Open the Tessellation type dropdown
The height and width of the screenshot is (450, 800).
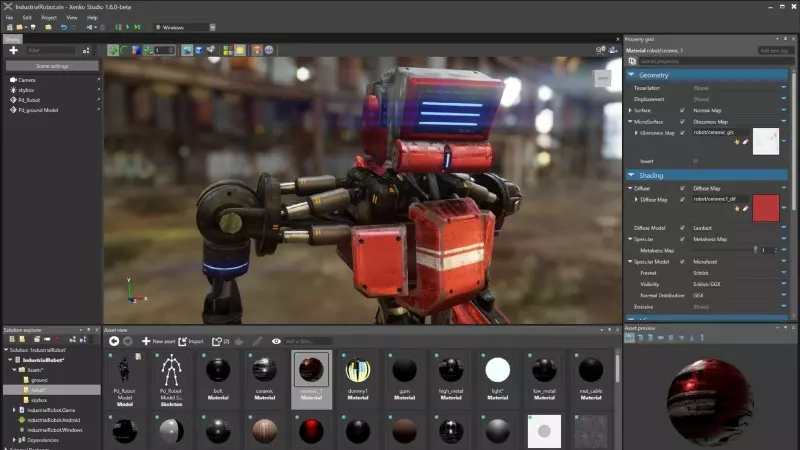784,88
